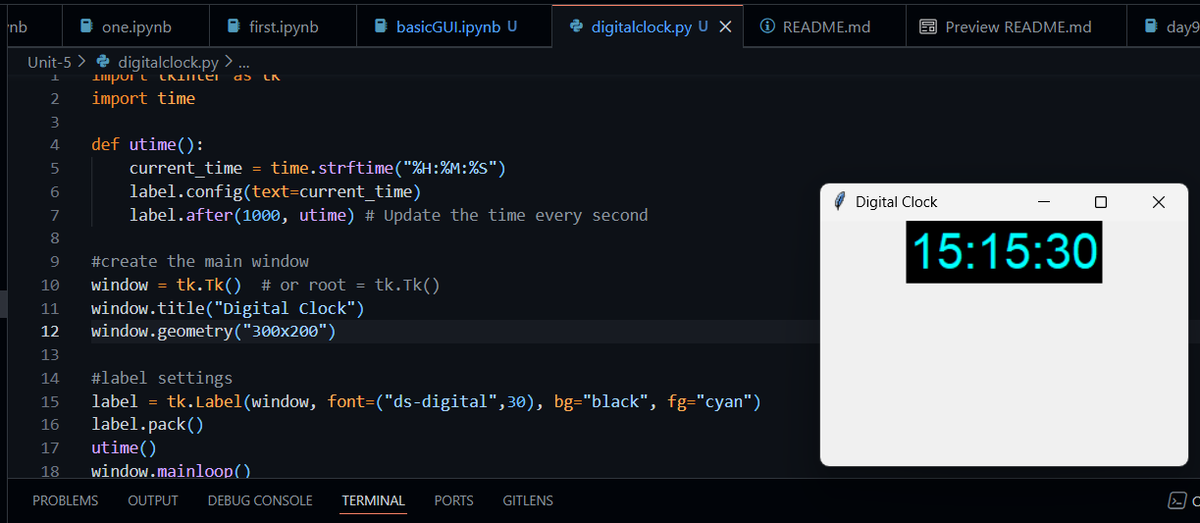Switch to the DEBUG CONSOLE panel
1200x523 pixels.
pyautogui.click(x=260, y=500)
